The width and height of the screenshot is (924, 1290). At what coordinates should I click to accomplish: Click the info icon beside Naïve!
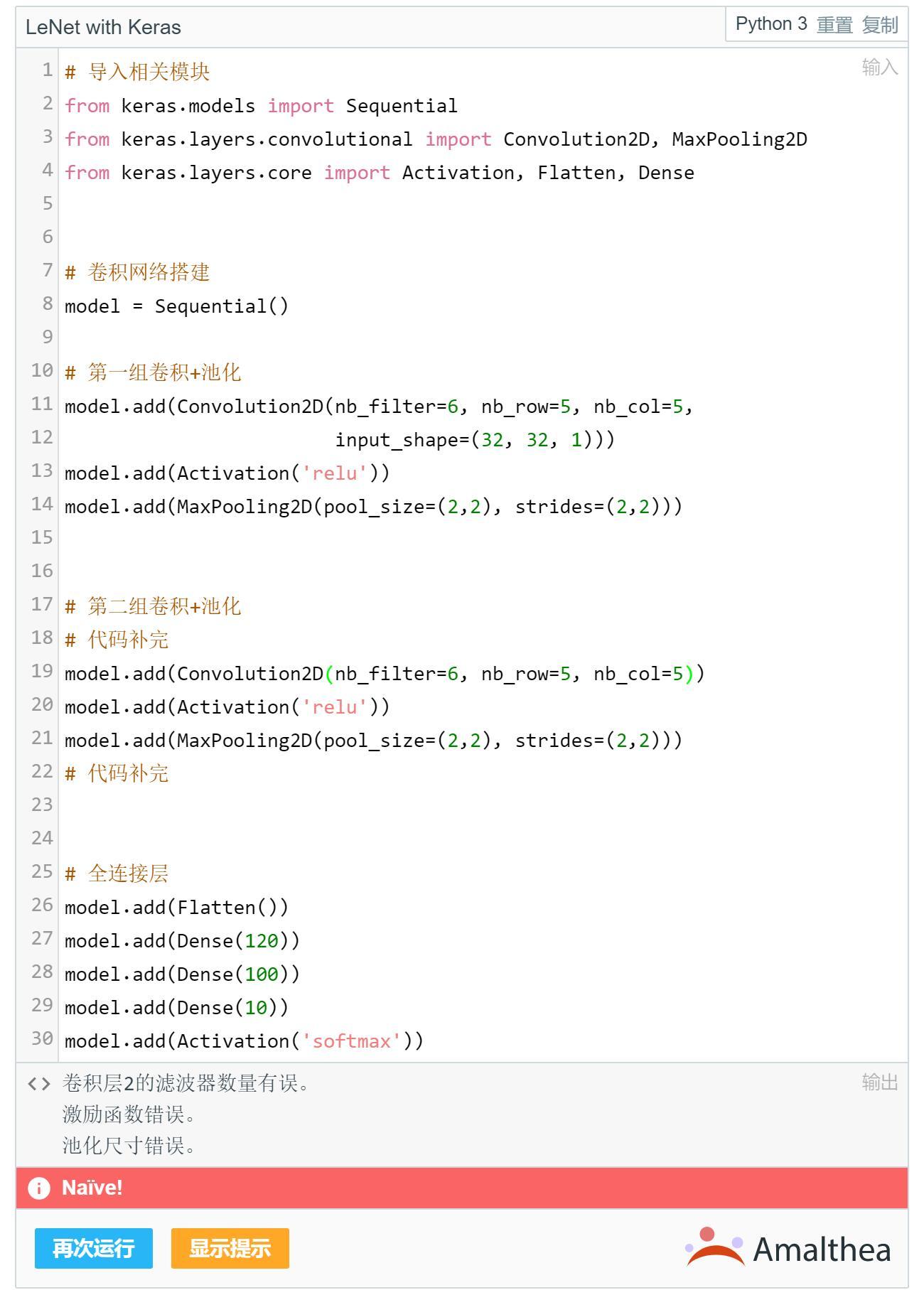(x=39, y=1188)
